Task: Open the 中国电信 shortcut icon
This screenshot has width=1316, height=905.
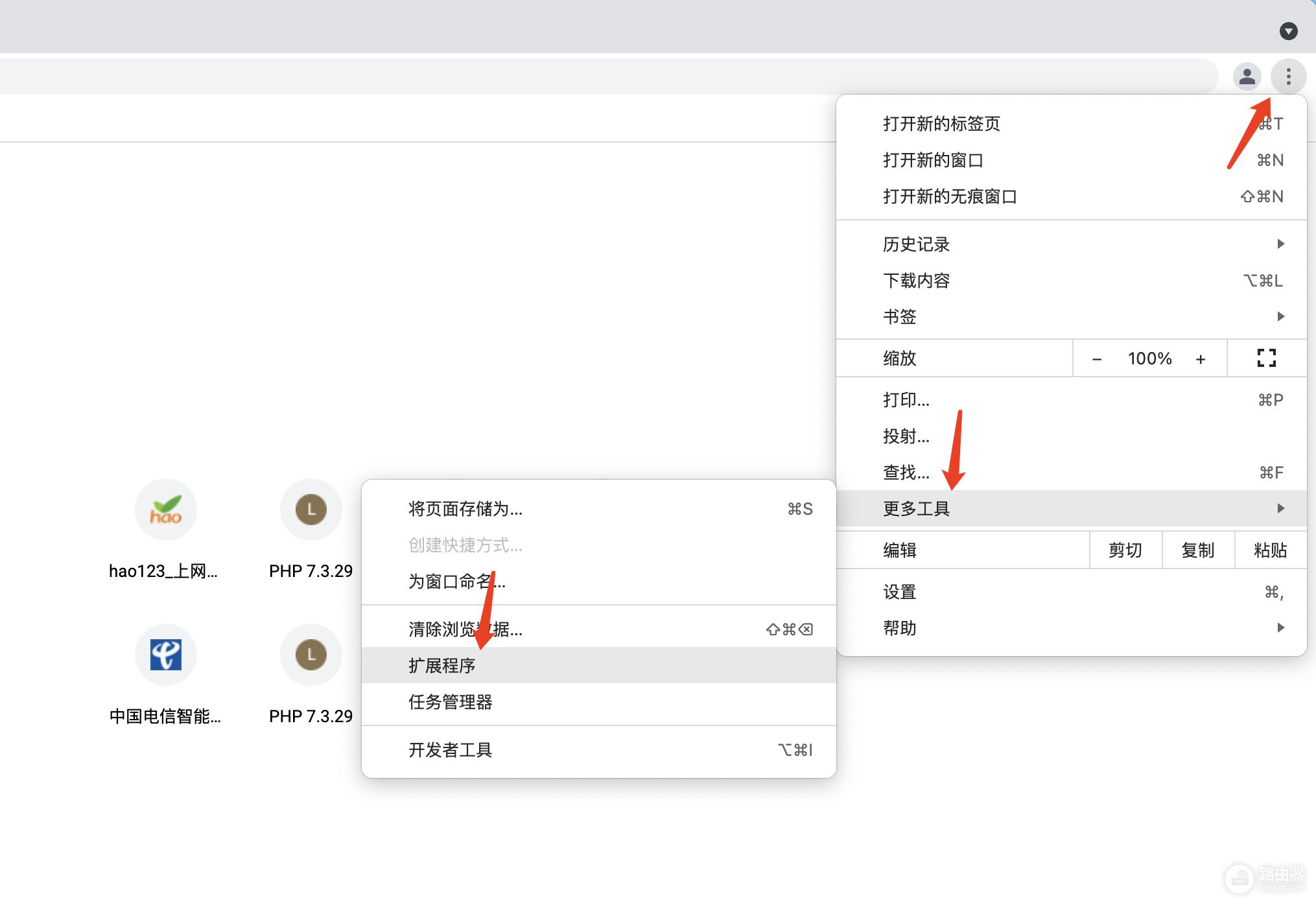Action: tap(166, 655)
